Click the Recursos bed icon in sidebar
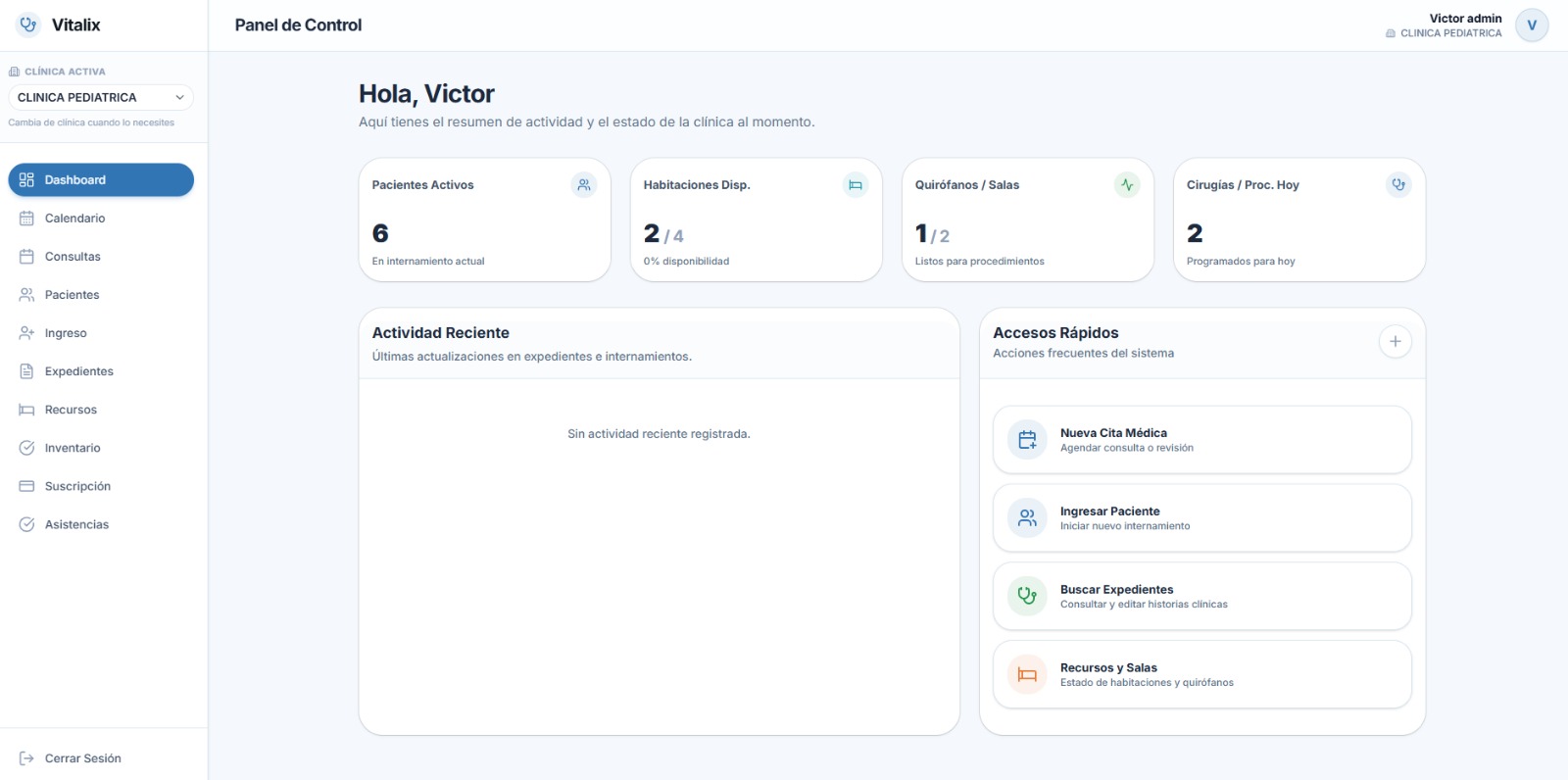 coord(26,410)
